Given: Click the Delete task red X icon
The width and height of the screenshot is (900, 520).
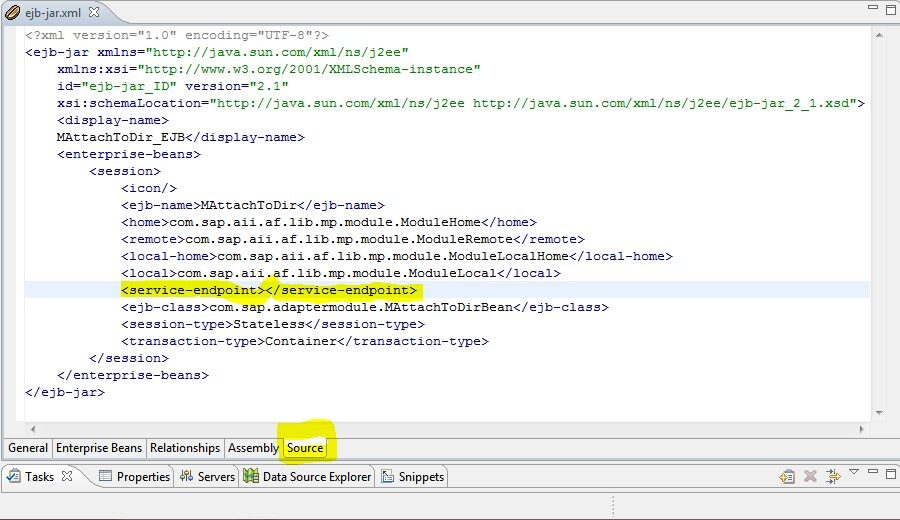Looking at the screenshot, I should point(811,477).
